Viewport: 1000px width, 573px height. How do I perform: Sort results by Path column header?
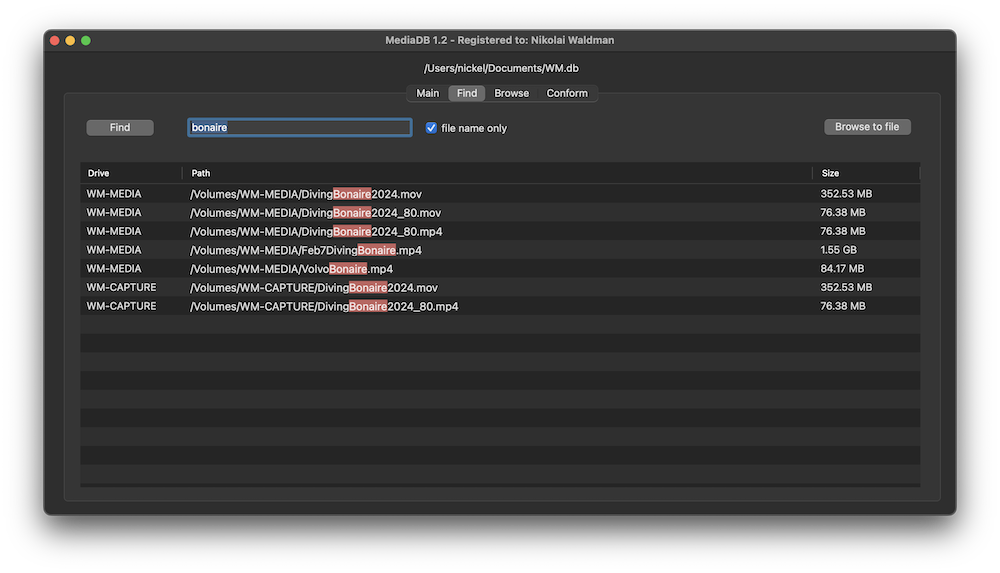(x=496, y=173)
